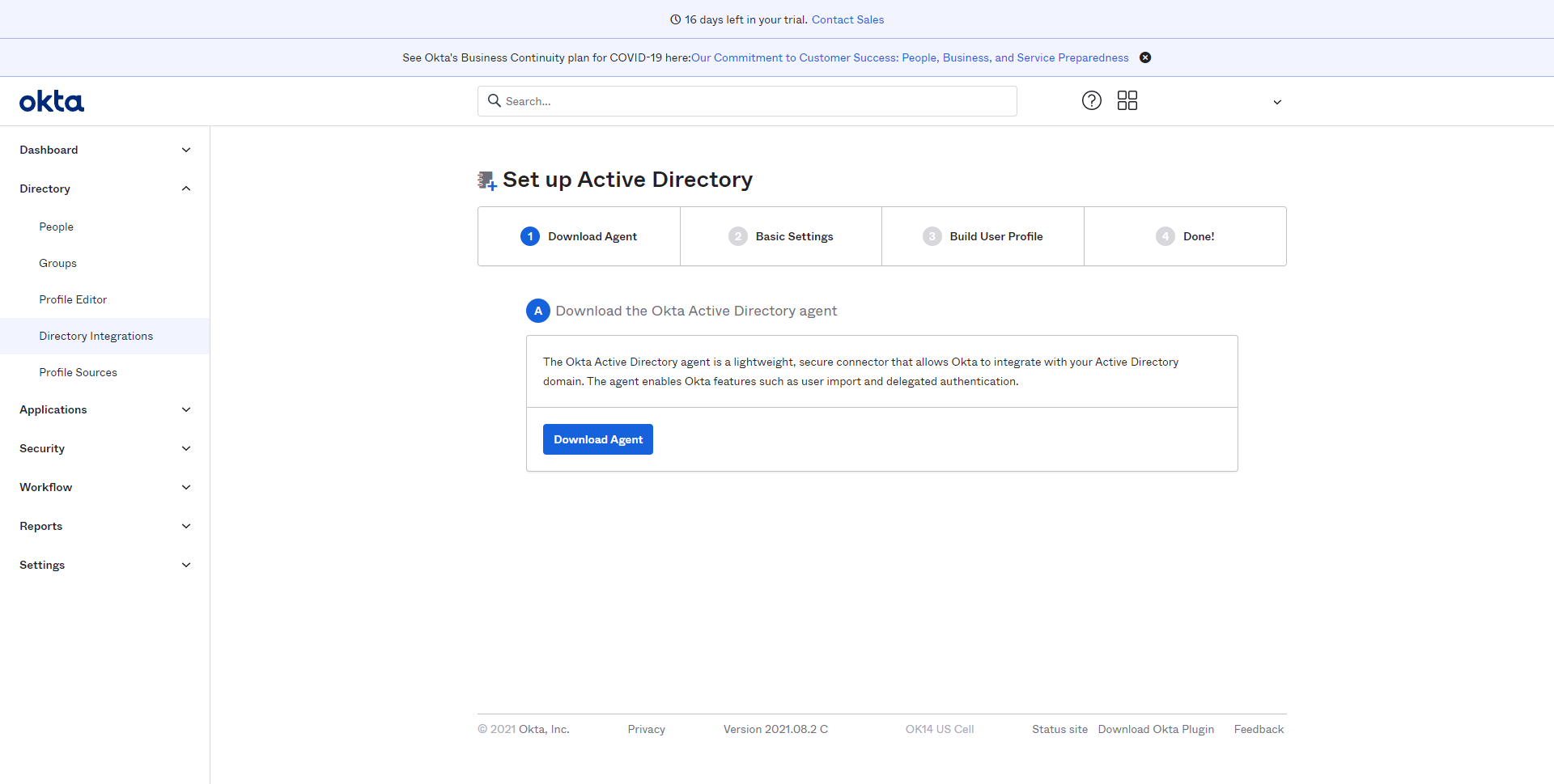
Task: Click the "16 days left in your trial" text
Action: coord(745,19)
